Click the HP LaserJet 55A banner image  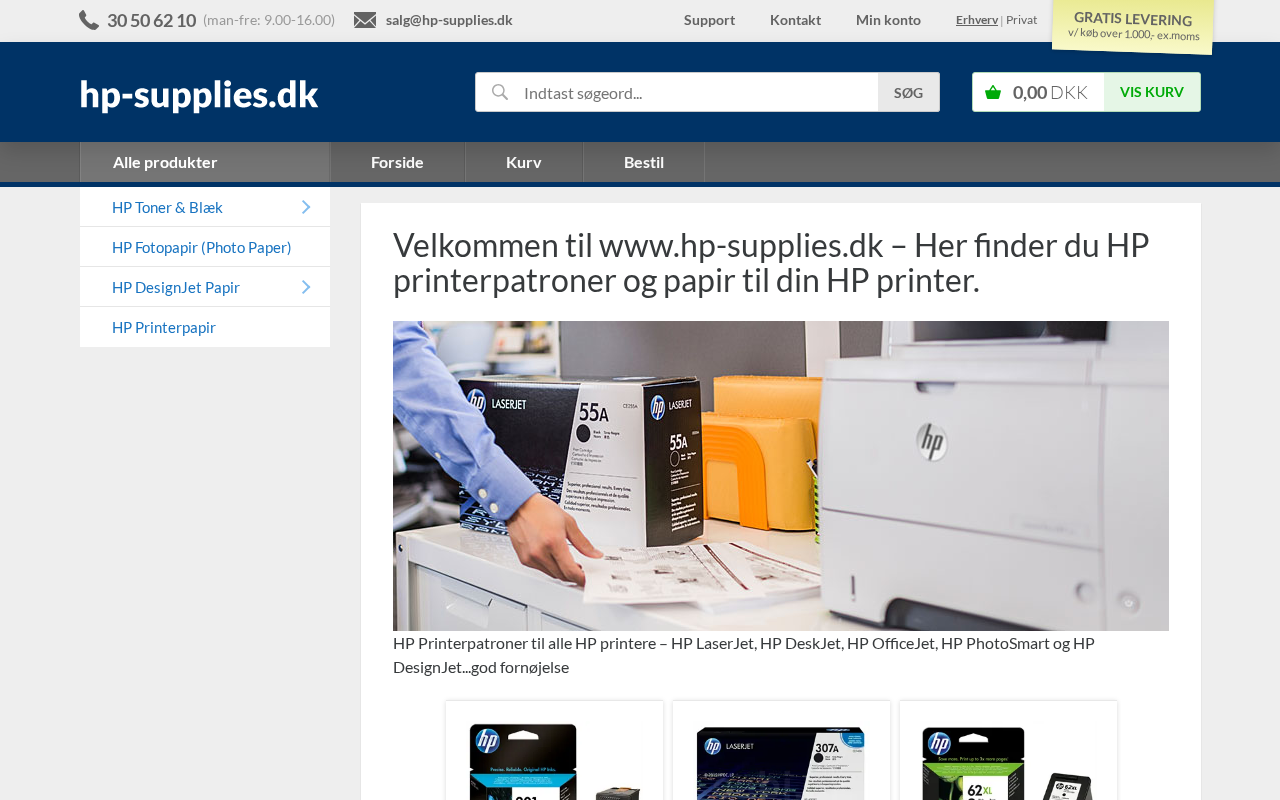pos(781,476)
